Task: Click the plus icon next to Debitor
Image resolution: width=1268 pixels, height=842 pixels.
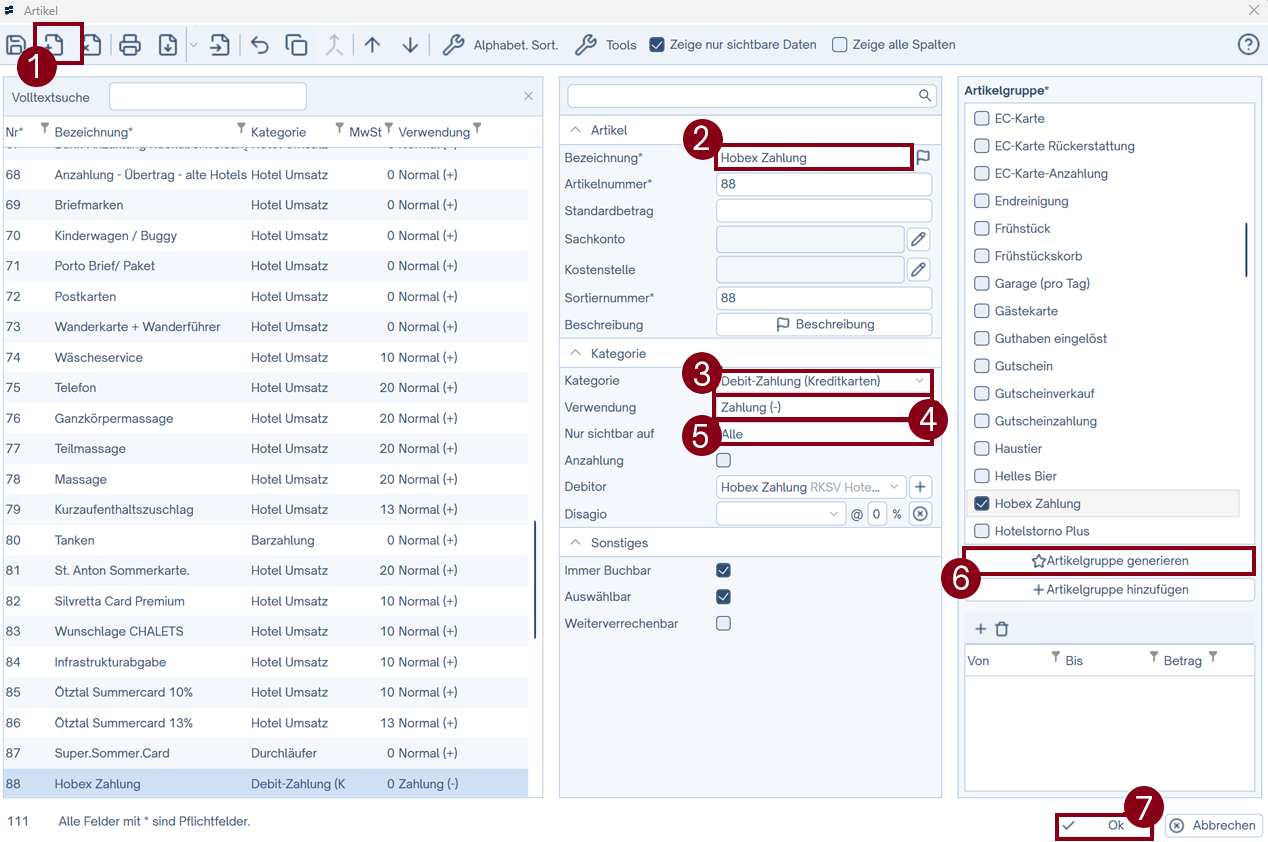Action: click(x=921, y=487)
